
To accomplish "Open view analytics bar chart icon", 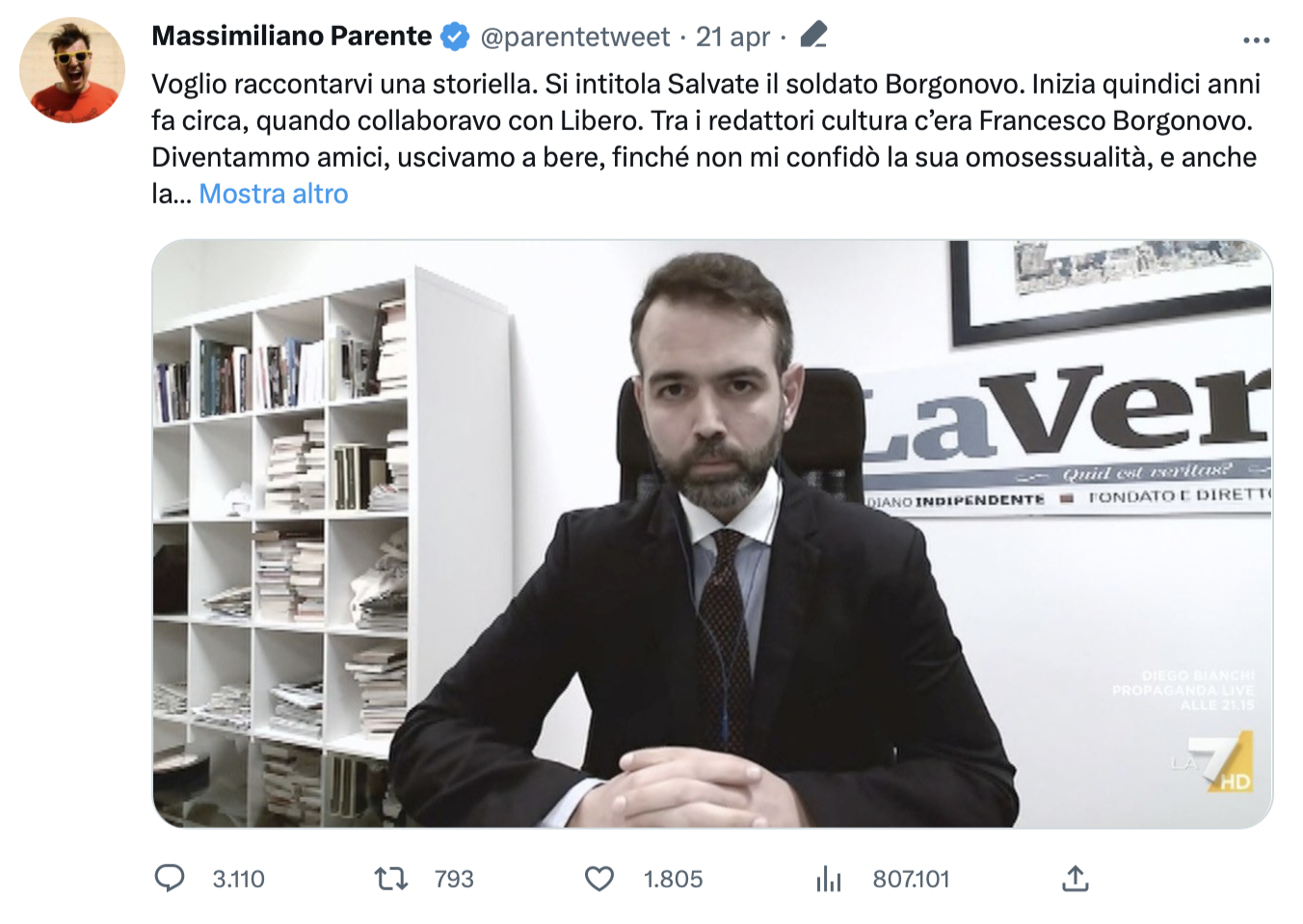I will pyautogui.click(x=829, y=878).
